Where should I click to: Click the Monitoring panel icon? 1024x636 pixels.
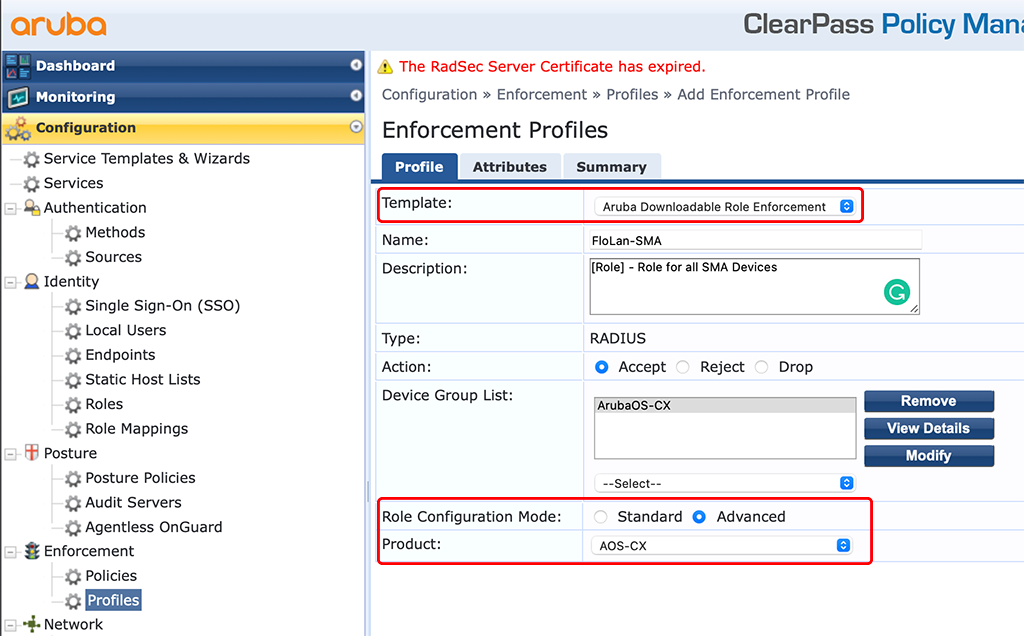point(17,97)
